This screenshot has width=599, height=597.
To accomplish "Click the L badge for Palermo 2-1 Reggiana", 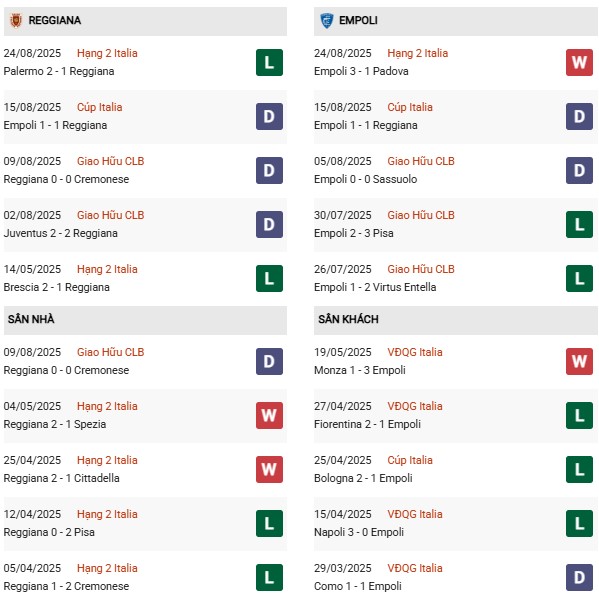I will coord(269,62).
